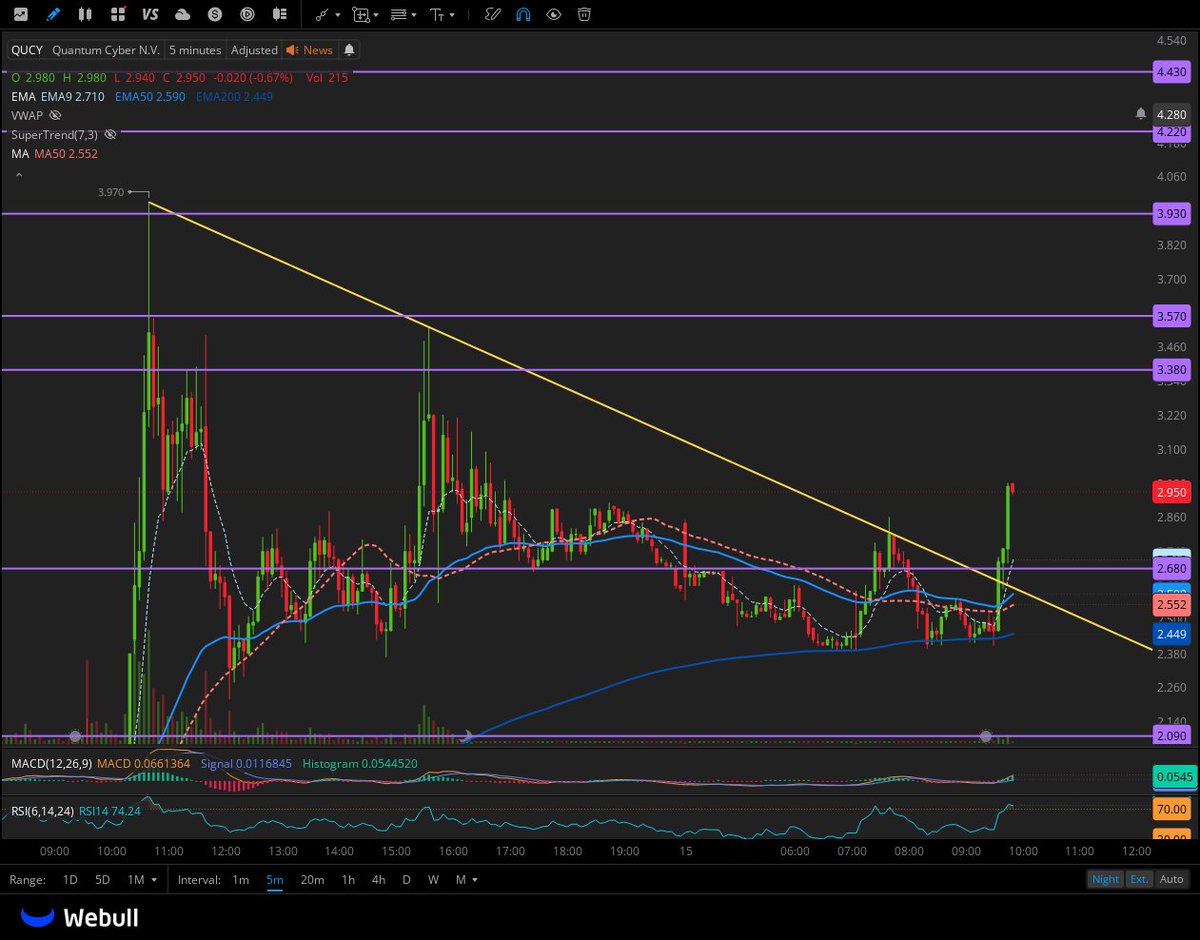Click the VWAP indicator label
The width and height of the screenshot is (1200, 940).
[26, 115]
